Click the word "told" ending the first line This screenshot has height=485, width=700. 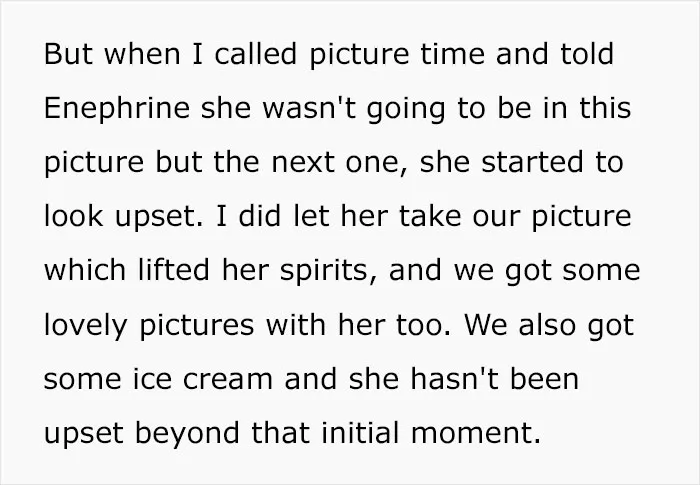[587, 54]
